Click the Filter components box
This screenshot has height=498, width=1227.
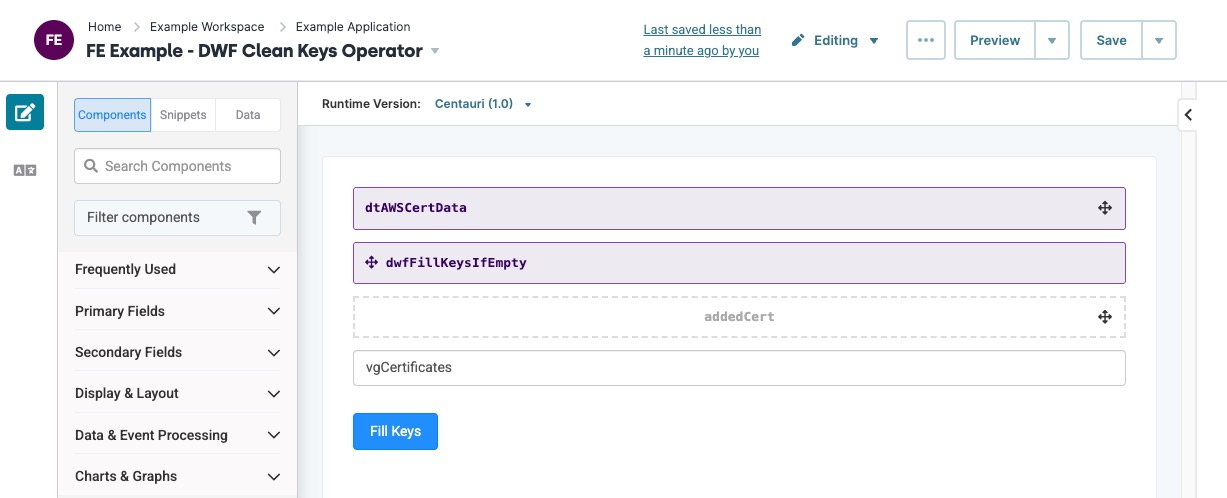pyautogui.click(x=177, y=217)
